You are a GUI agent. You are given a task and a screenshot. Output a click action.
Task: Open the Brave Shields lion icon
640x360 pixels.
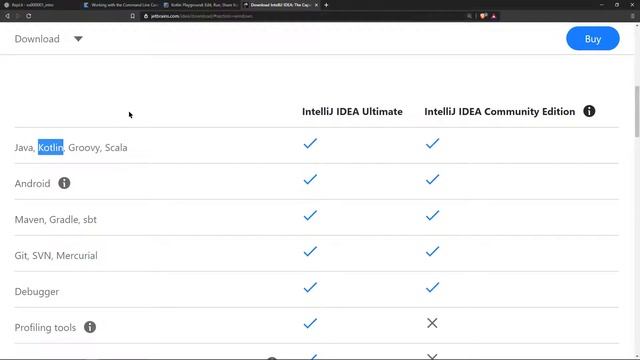tap(484, 16)
